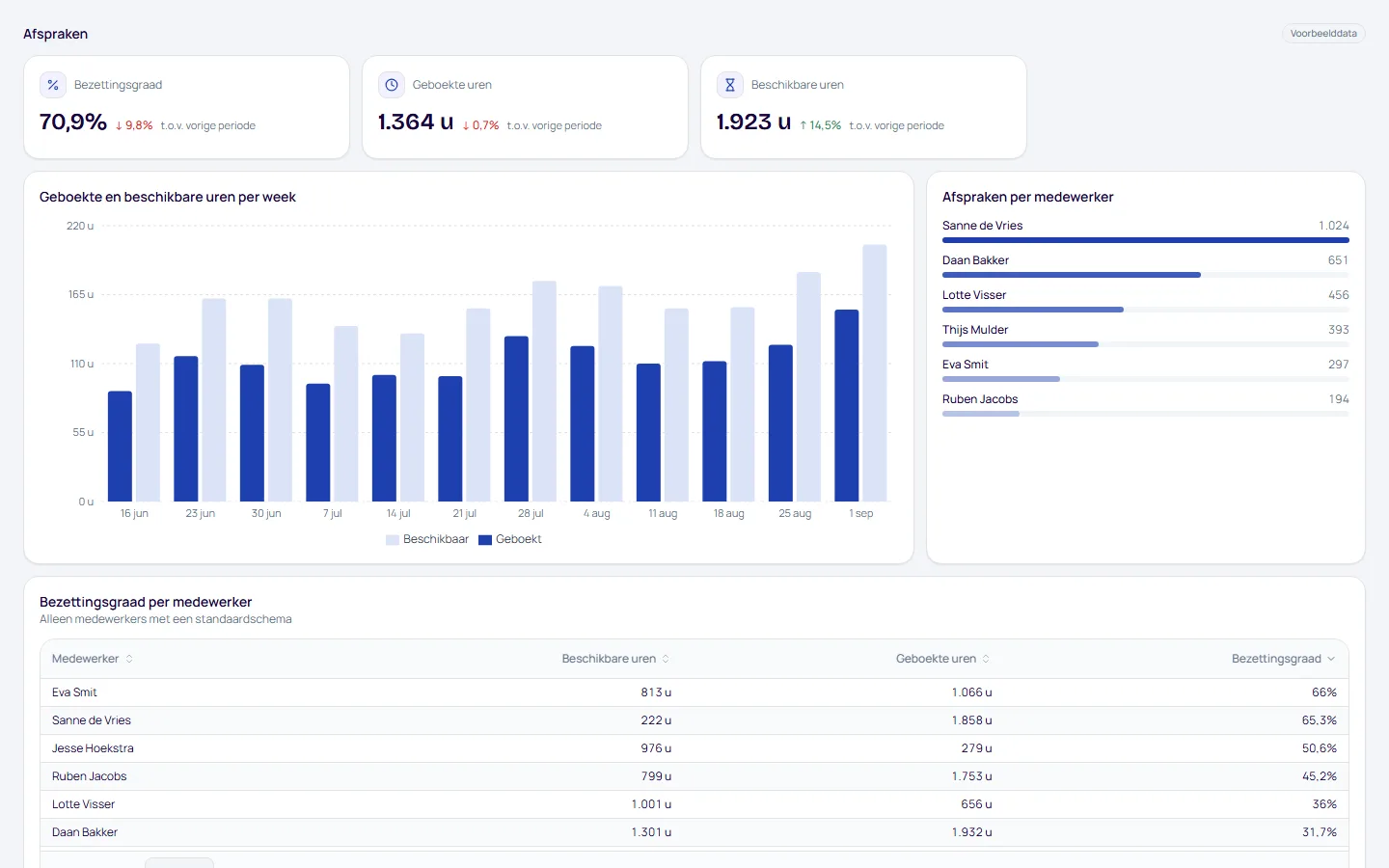Click the Beschikbaar bar for 25 aug

pyautogui.click(x=808, y=387)
